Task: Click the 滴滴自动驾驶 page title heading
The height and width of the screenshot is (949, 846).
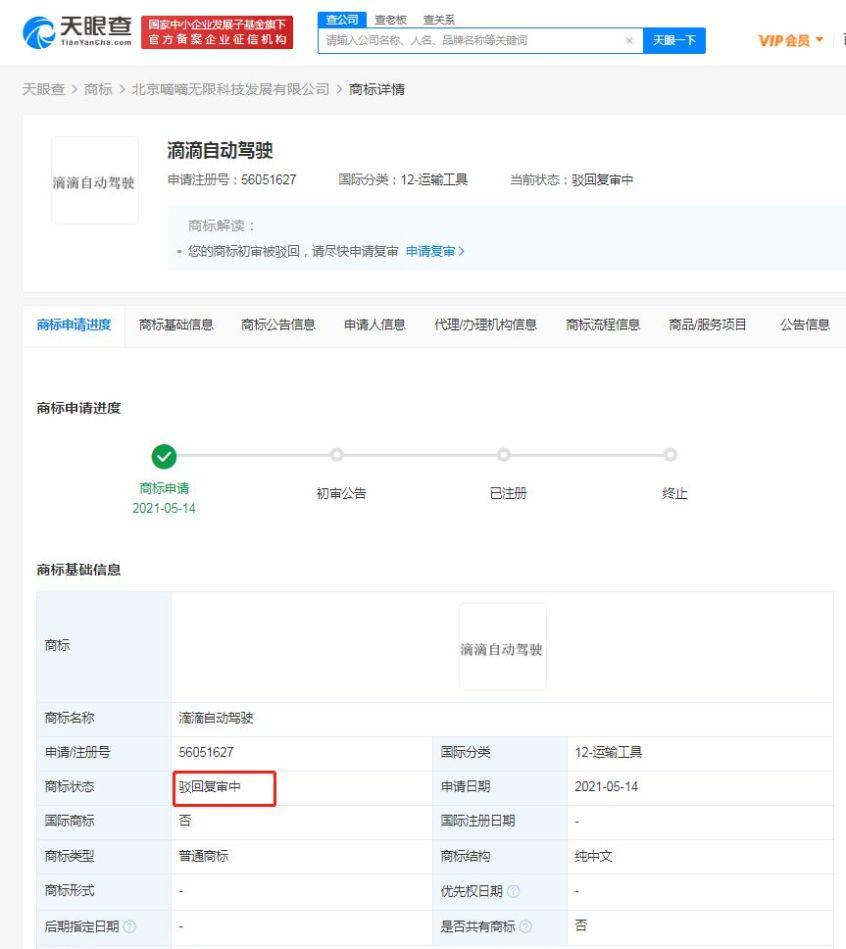Action: coord(220,150)
